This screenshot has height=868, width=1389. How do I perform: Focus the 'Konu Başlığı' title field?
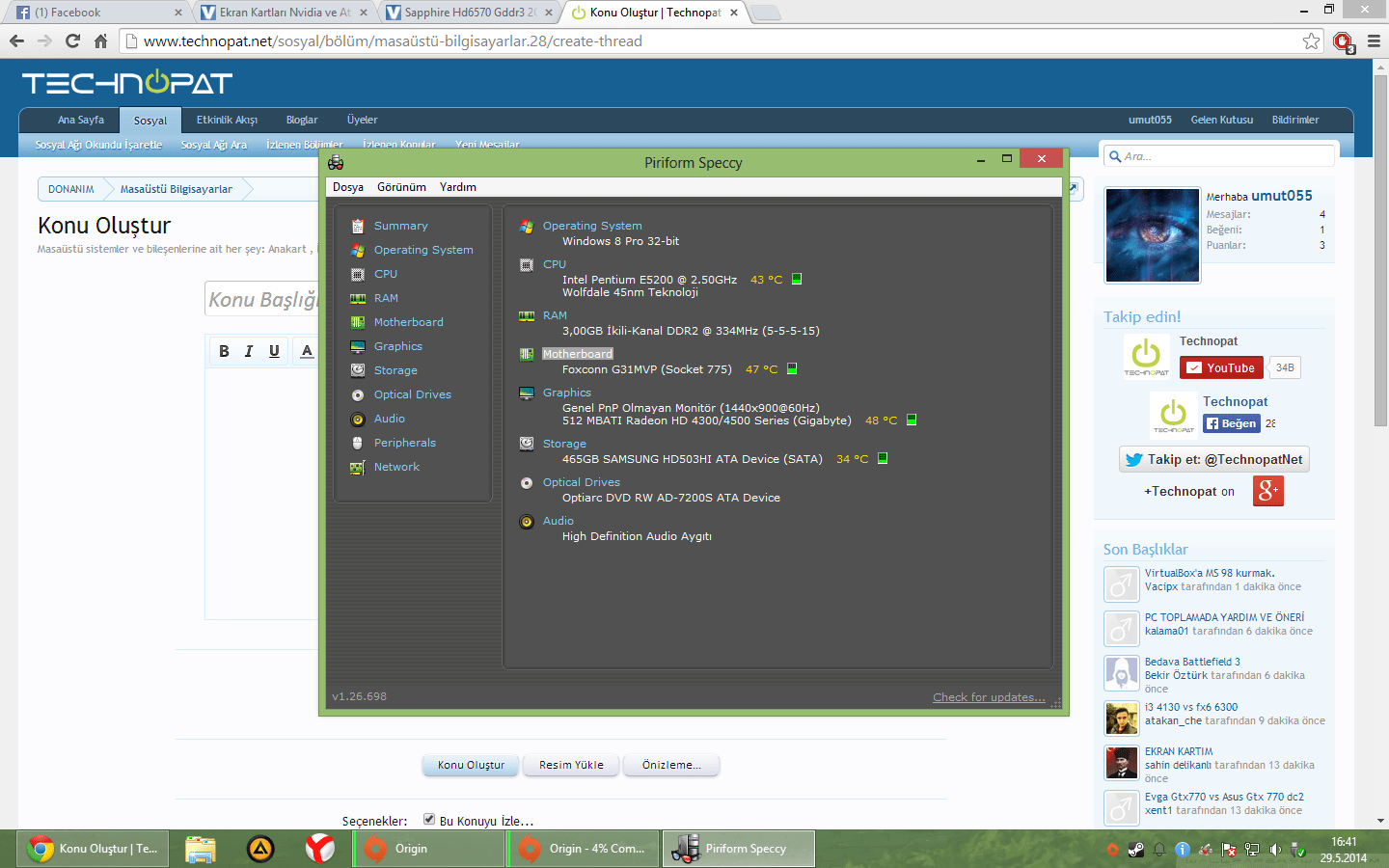click(x=262, y=299)
